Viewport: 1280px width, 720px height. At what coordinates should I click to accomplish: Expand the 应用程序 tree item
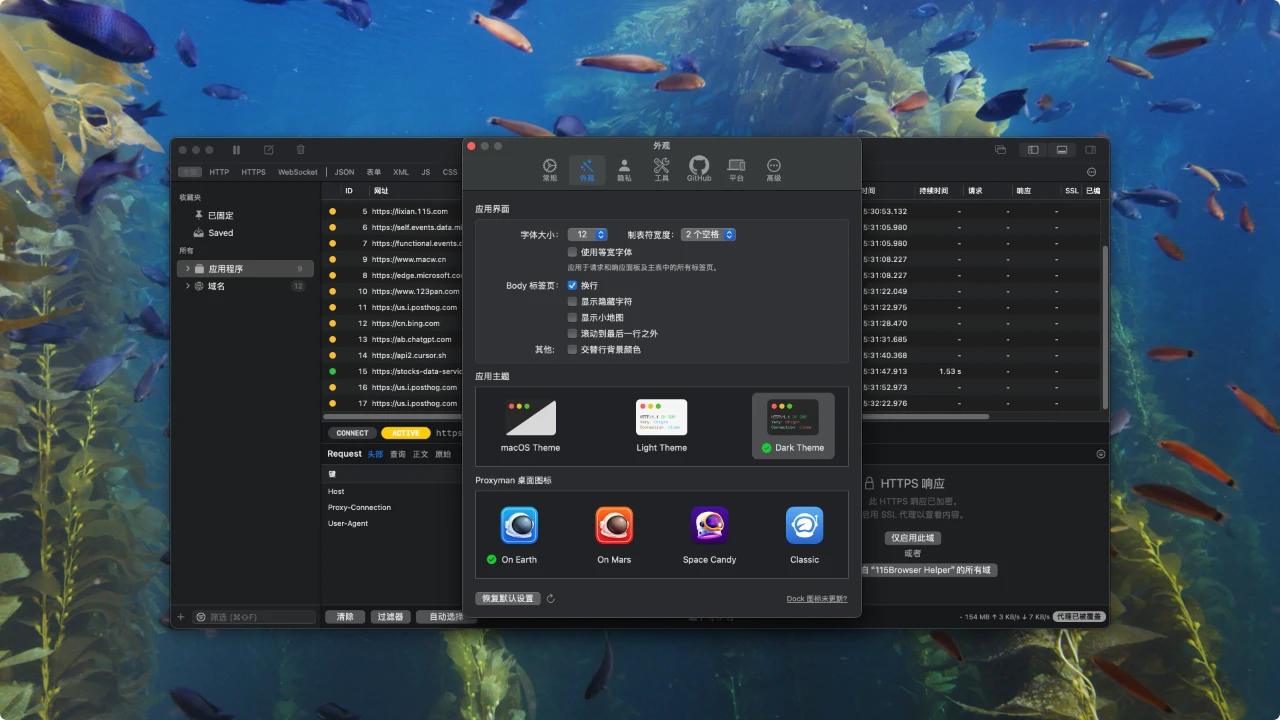click(x=188, y=269)
